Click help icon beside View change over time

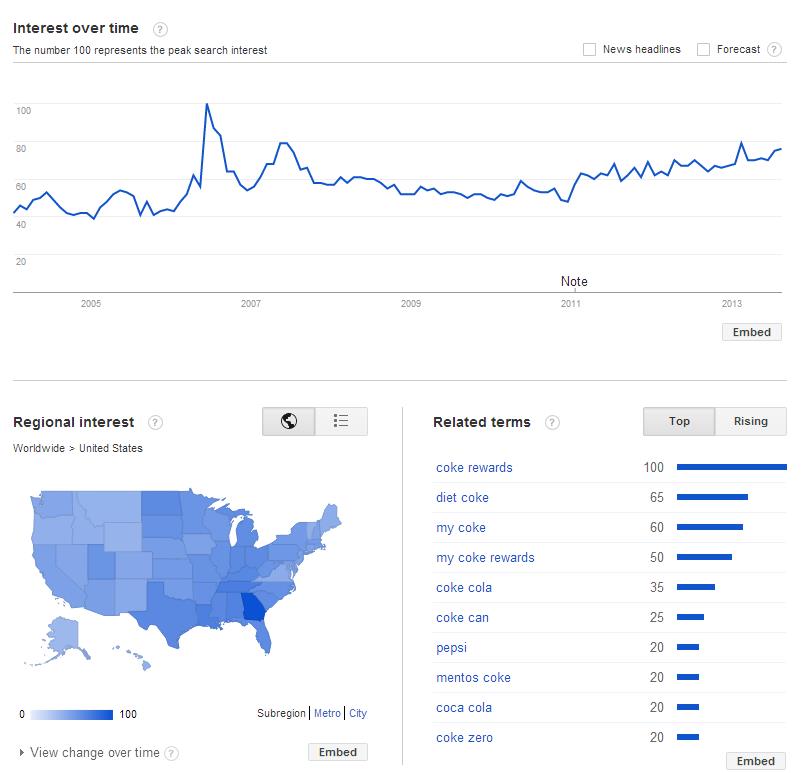[171, 753]
